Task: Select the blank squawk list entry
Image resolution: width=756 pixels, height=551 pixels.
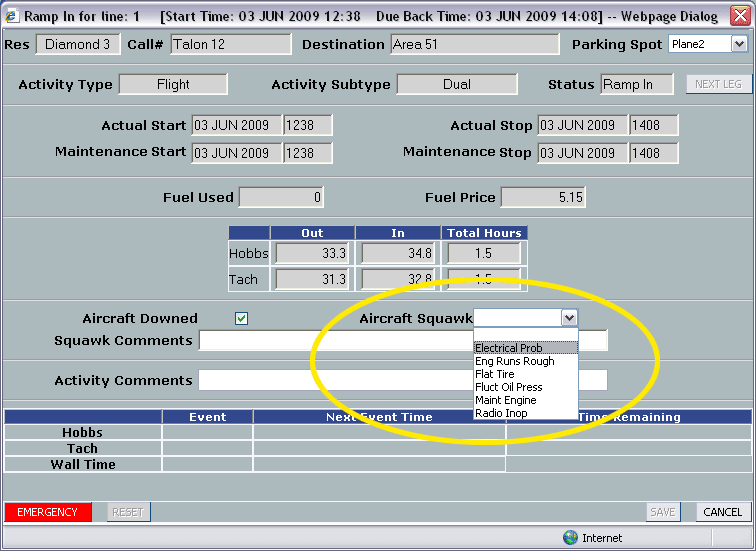Action: 526,335
